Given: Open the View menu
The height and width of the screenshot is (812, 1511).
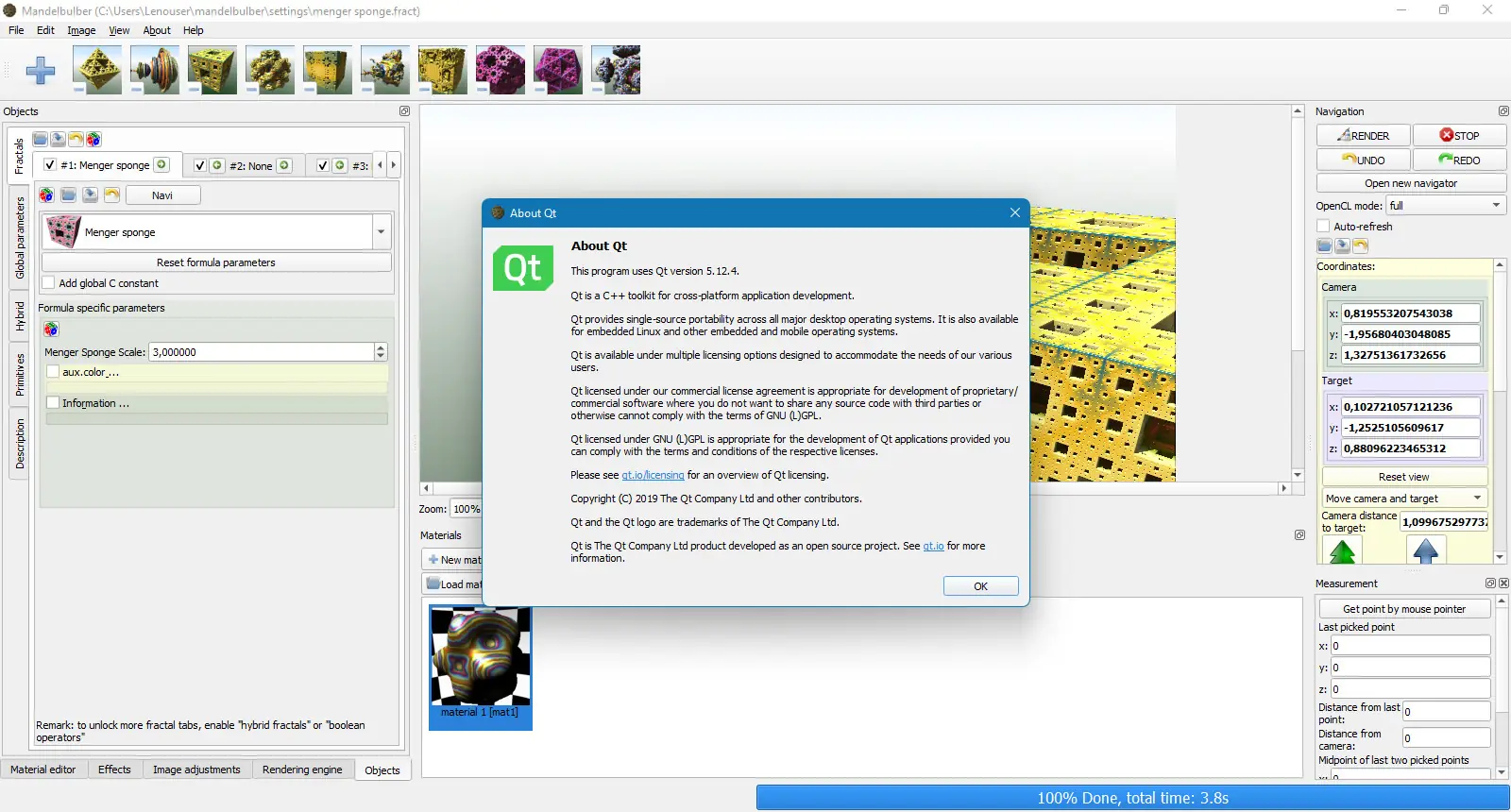Looking at the screenshot, I should click(119, 30).
